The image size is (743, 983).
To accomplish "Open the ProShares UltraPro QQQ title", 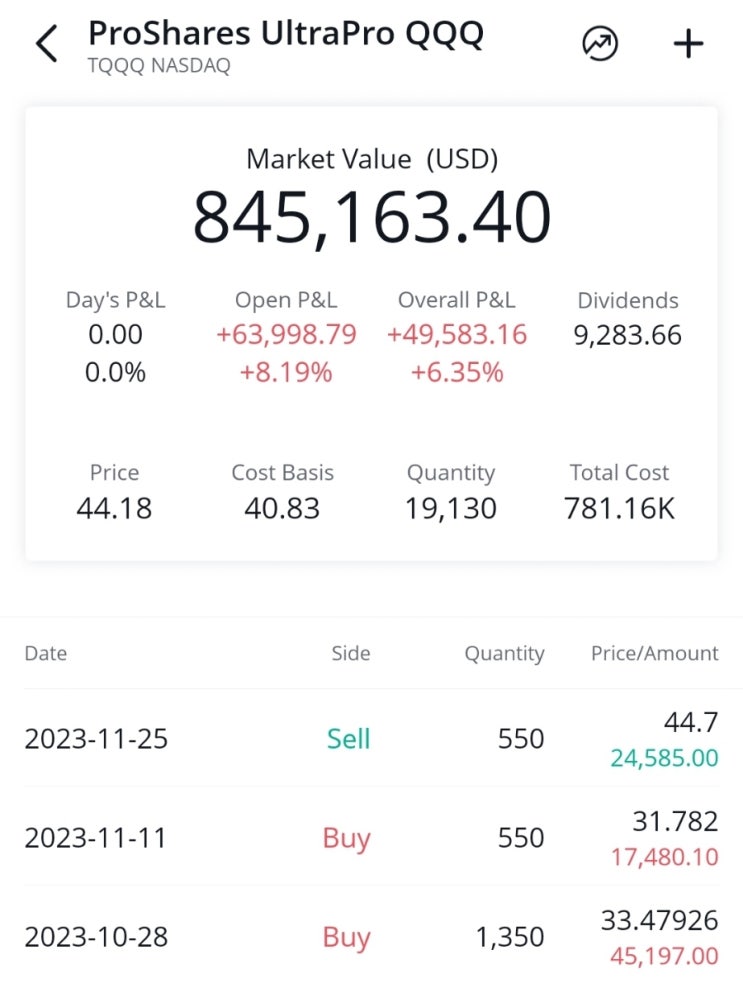I will [286, 33].
